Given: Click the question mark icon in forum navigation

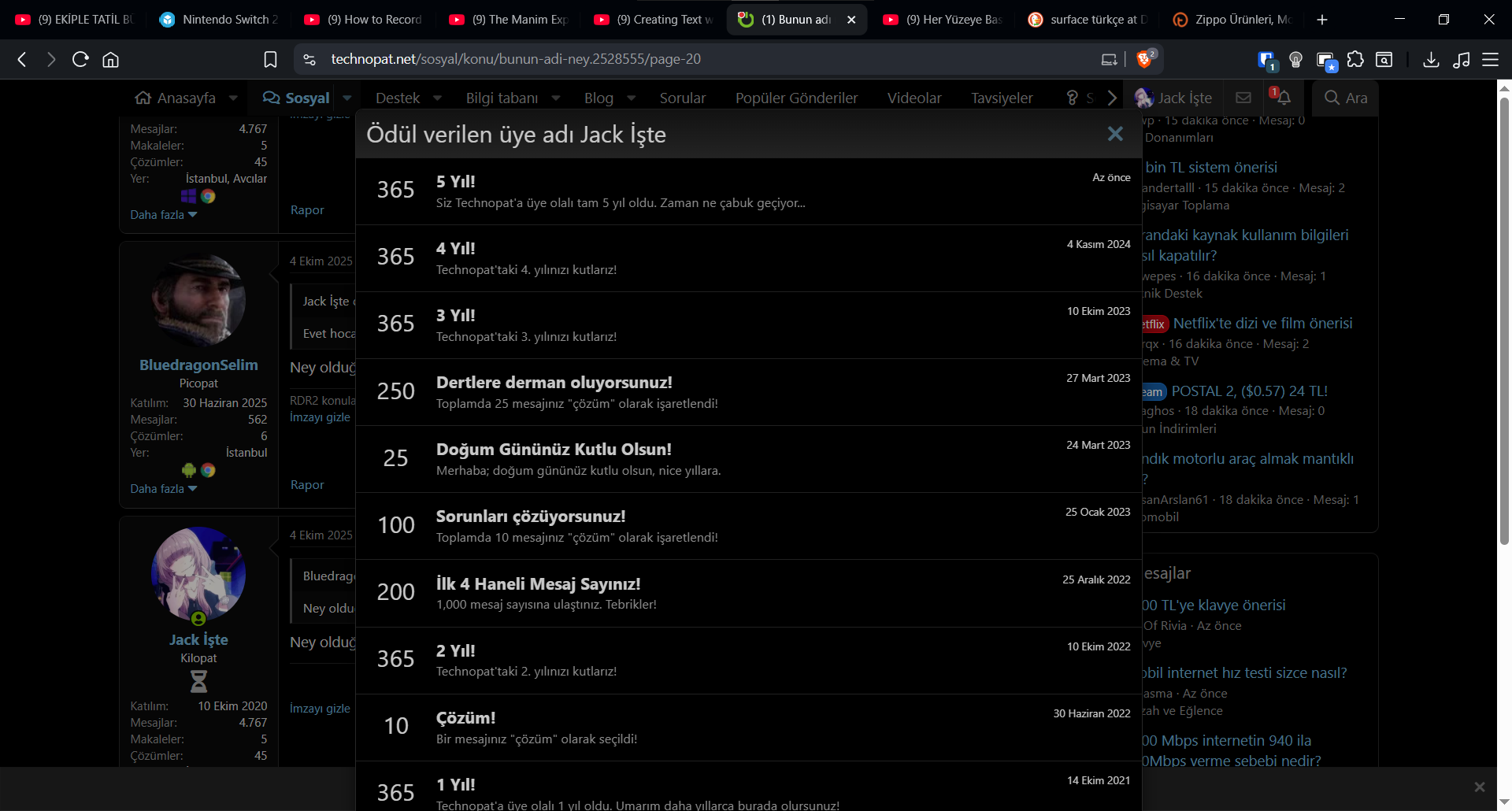Looking at the screenshot, I should [1072, 98].
